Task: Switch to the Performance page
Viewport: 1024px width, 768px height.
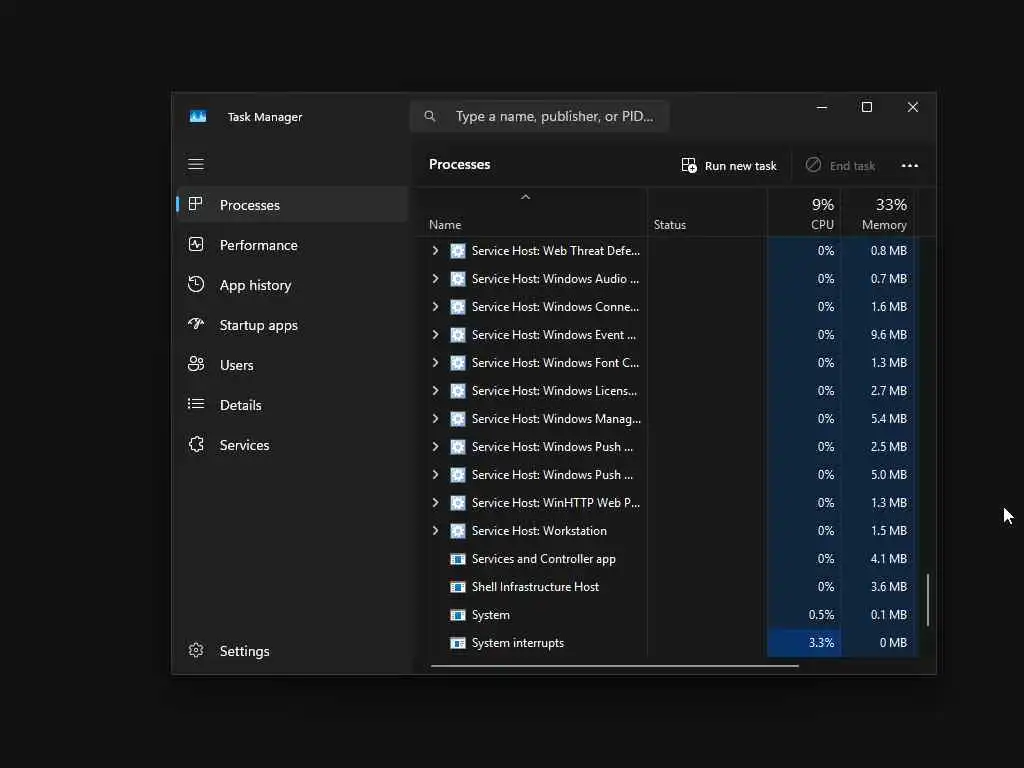Action: (293, 245)
